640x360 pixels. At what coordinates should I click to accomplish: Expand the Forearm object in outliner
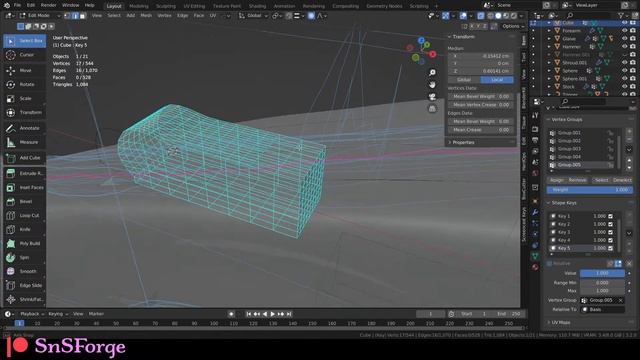(x=549, y=31)
